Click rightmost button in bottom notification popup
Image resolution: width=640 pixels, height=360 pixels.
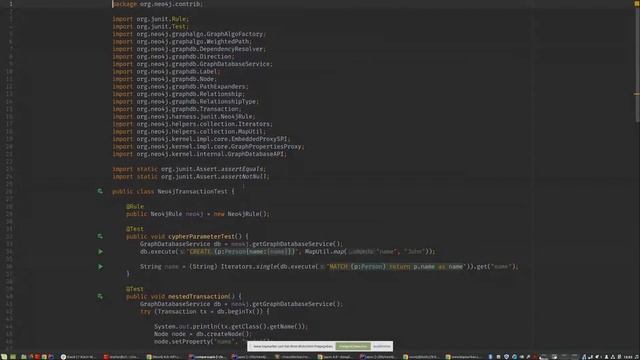pos(382,346)
